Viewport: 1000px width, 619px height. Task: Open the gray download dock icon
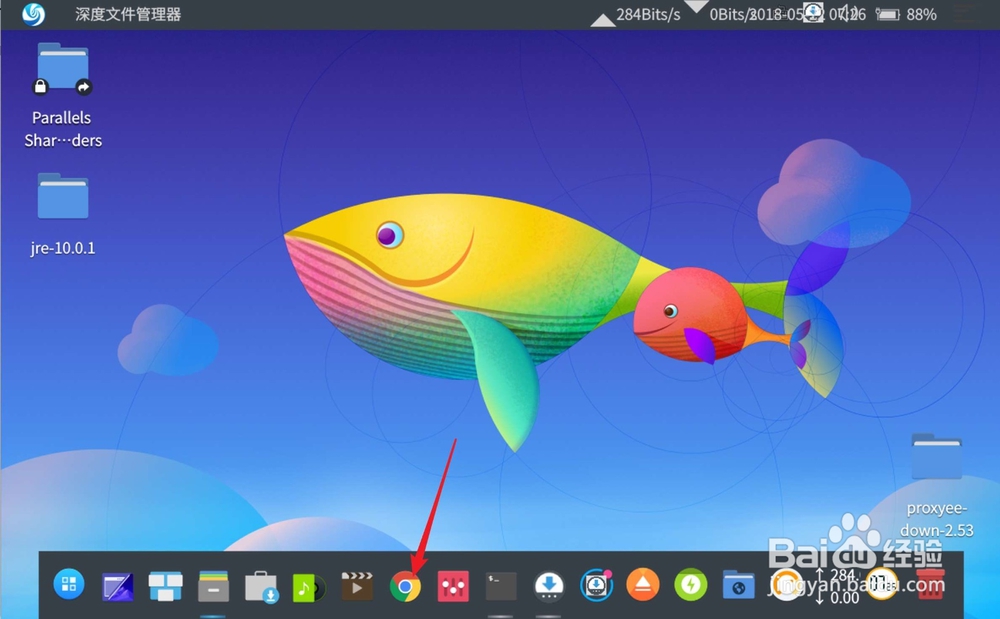click(549, 586)
